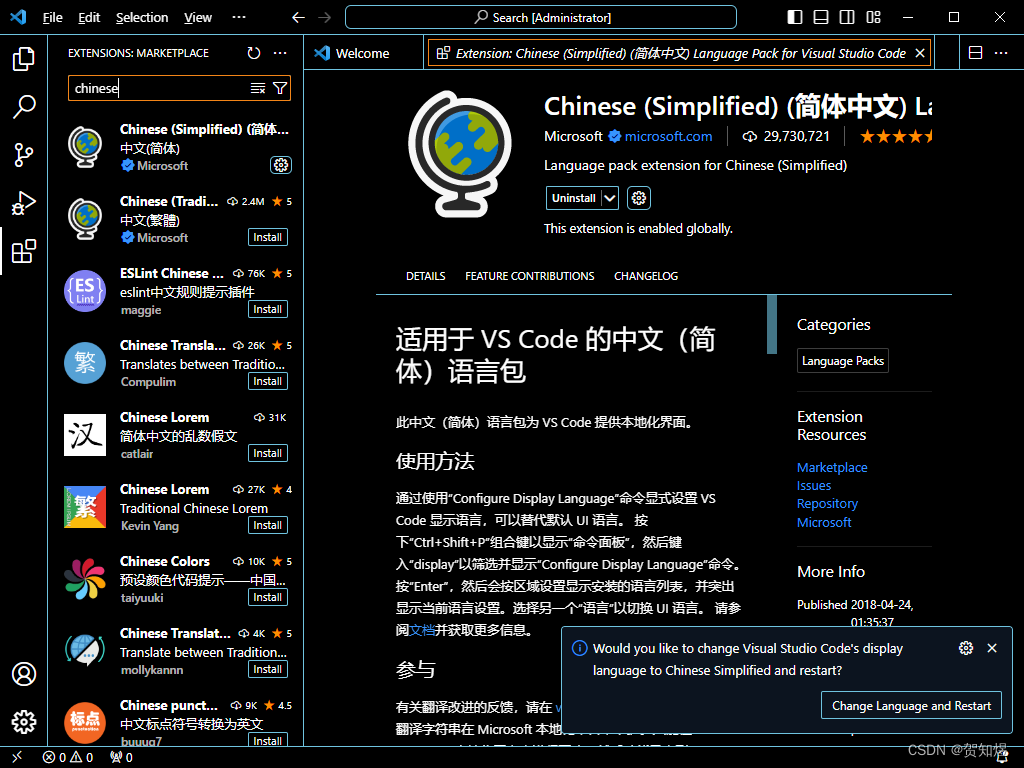Install ESLint Chinese rules extension

coord(268,309)
